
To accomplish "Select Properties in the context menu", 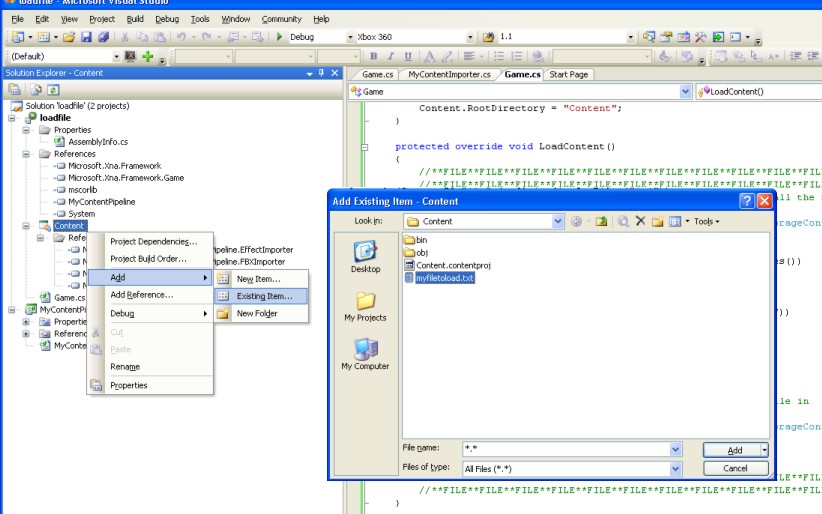I will (x=128, y=385).
